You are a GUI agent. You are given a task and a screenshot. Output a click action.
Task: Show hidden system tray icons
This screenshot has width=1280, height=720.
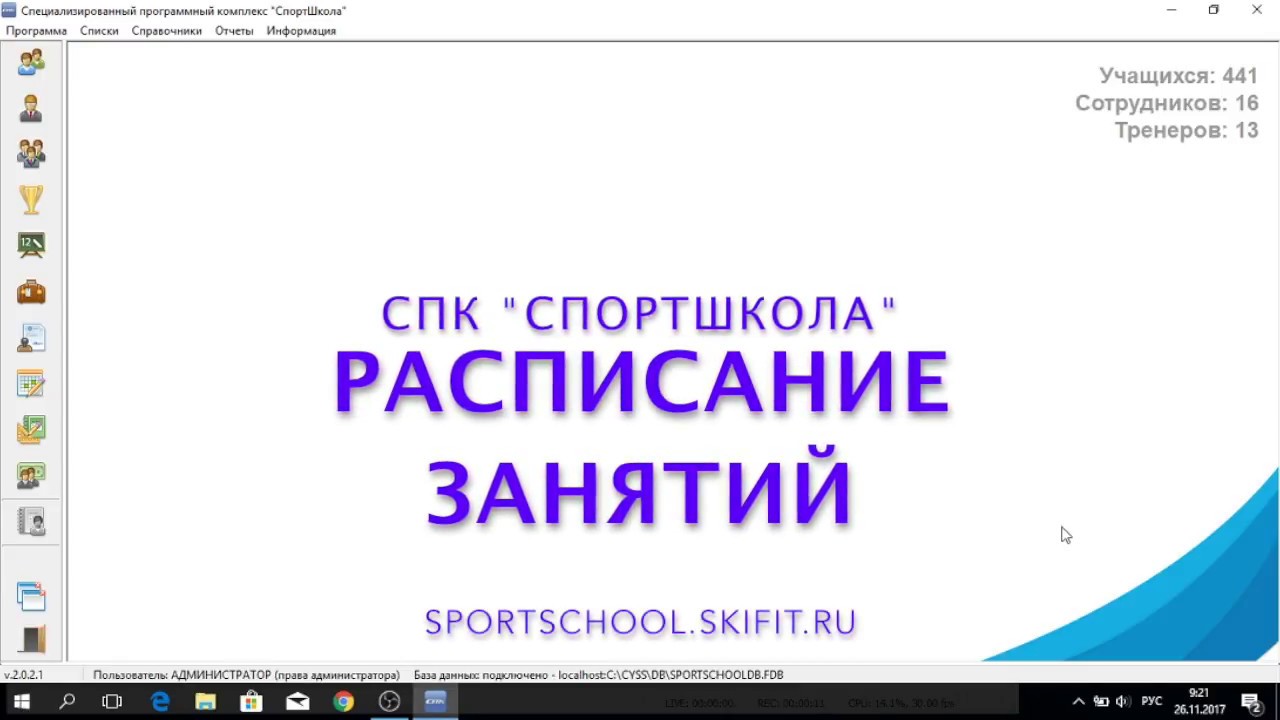coord(1078,702)
